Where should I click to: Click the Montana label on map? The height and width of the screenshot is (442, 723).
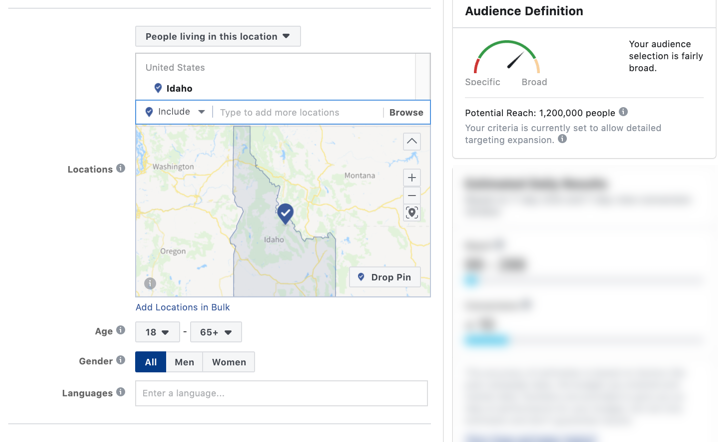[x=360, y=176]
